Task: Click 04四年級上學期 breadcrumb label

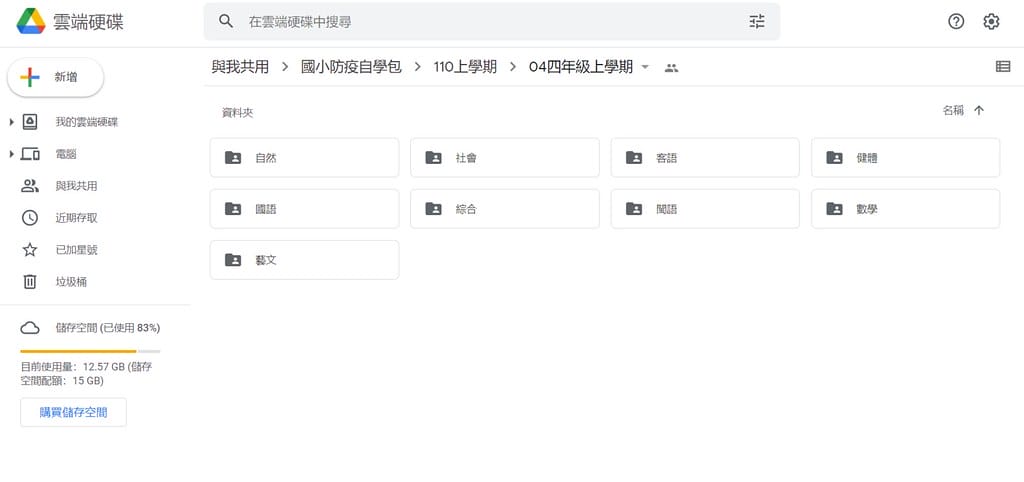Action: pos(581,67)
